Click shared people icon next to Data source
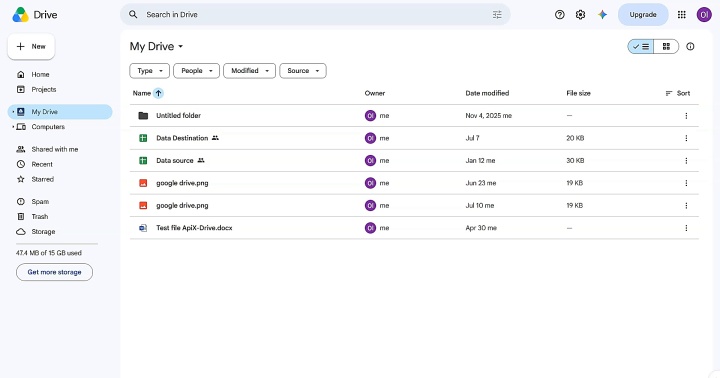Image resolution: width=720 pixels, height=378 pixels. tap(201, 160)
